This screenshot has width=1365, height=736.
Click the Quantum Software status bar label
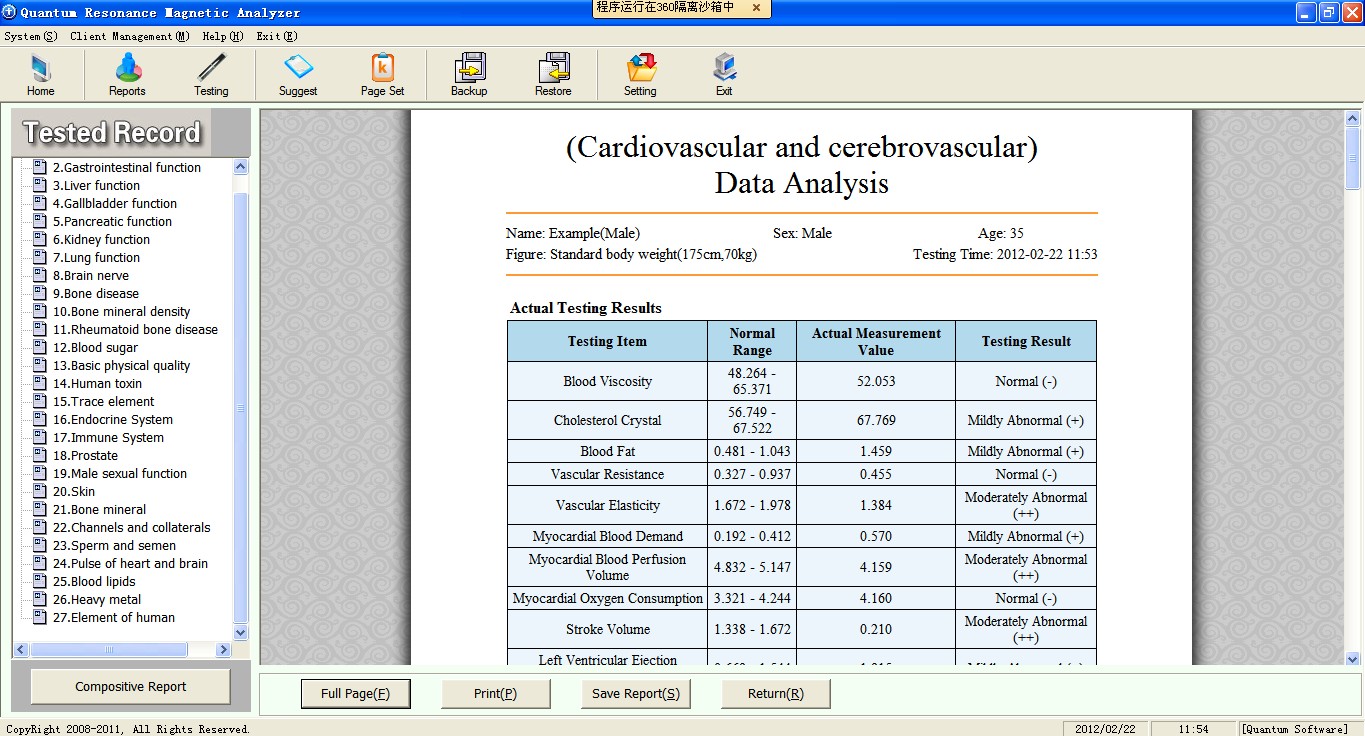1296,729
